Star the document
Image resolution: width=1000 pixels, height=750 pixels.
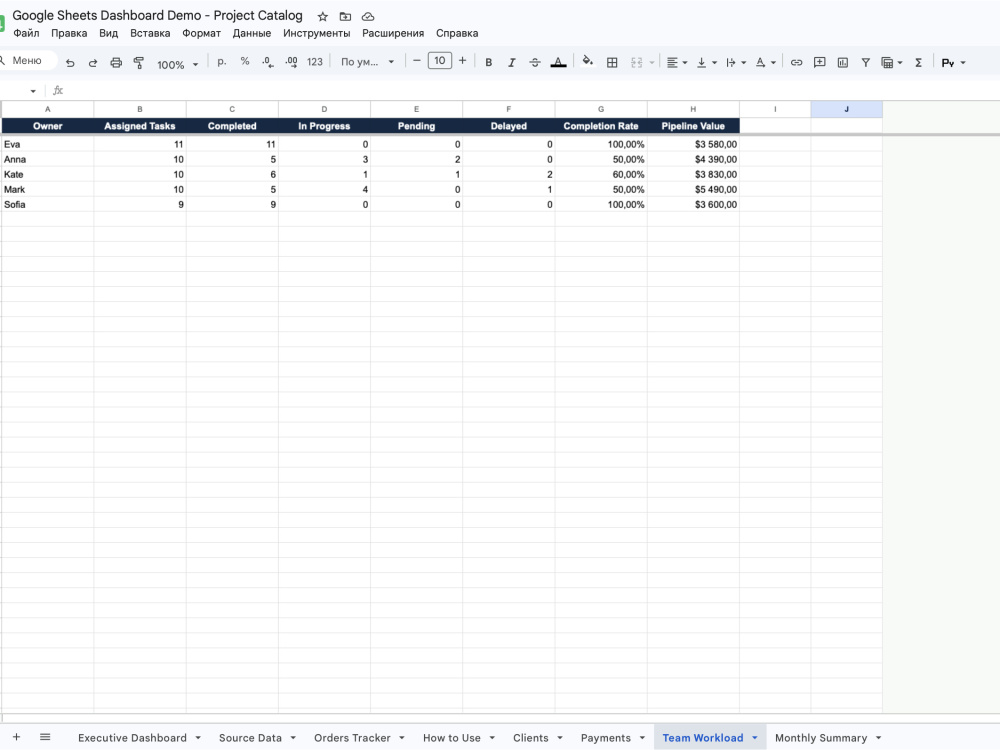point(323,17)
